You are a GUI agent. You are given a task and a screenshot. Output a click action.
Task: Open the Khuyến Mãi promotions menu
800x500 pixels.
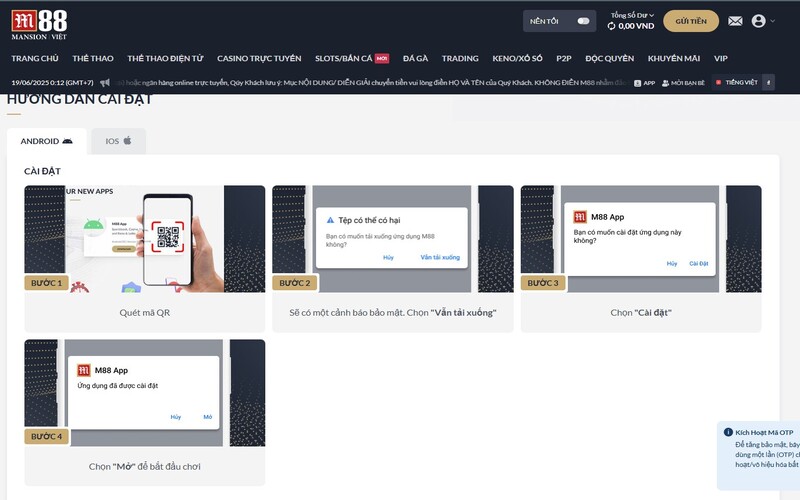[673, 58]
